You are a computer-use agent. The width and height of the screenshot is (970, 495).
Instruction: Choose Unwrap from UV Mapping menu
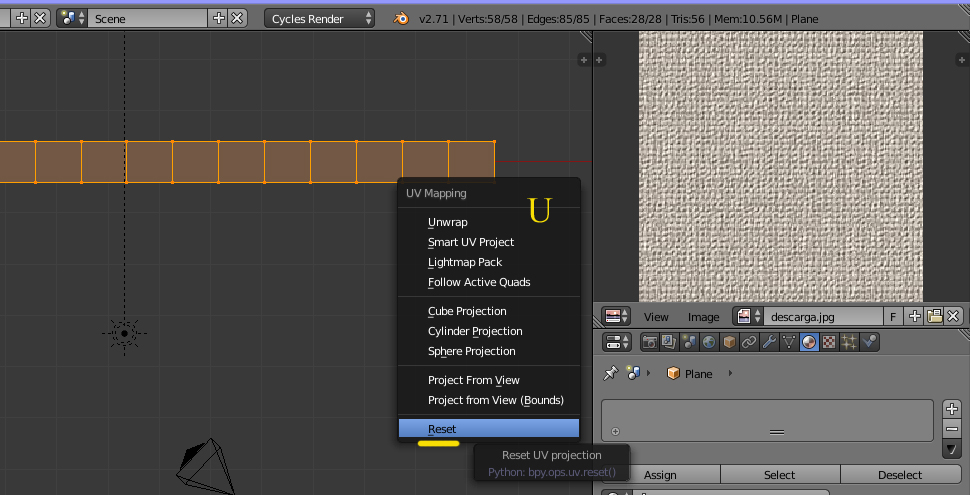point(489,222)
